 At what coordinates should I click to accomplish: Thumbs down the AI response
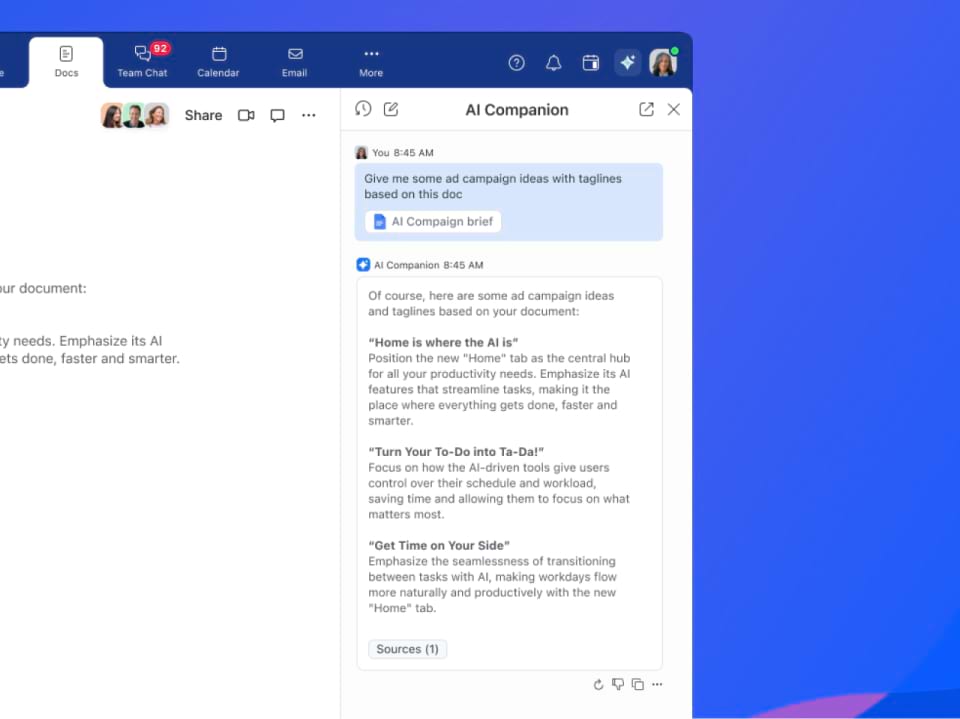tap(618, 685)
